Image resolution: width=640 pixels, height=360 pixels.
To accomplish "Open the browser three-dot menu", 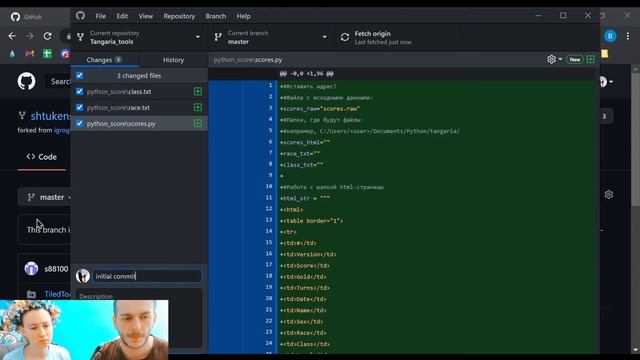I will (628, 36).
